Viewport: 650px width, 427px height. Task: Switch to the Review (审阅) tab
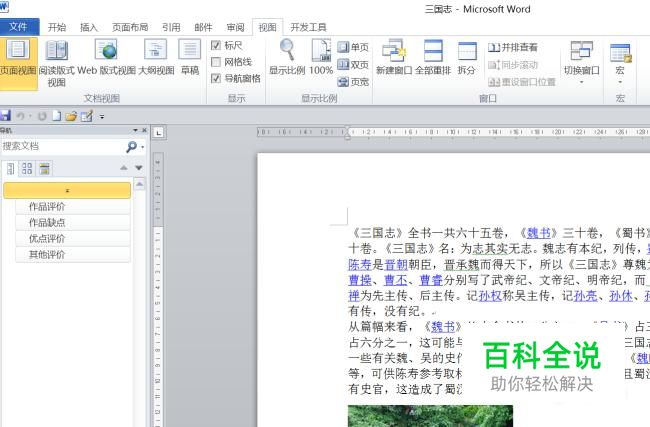235,28
